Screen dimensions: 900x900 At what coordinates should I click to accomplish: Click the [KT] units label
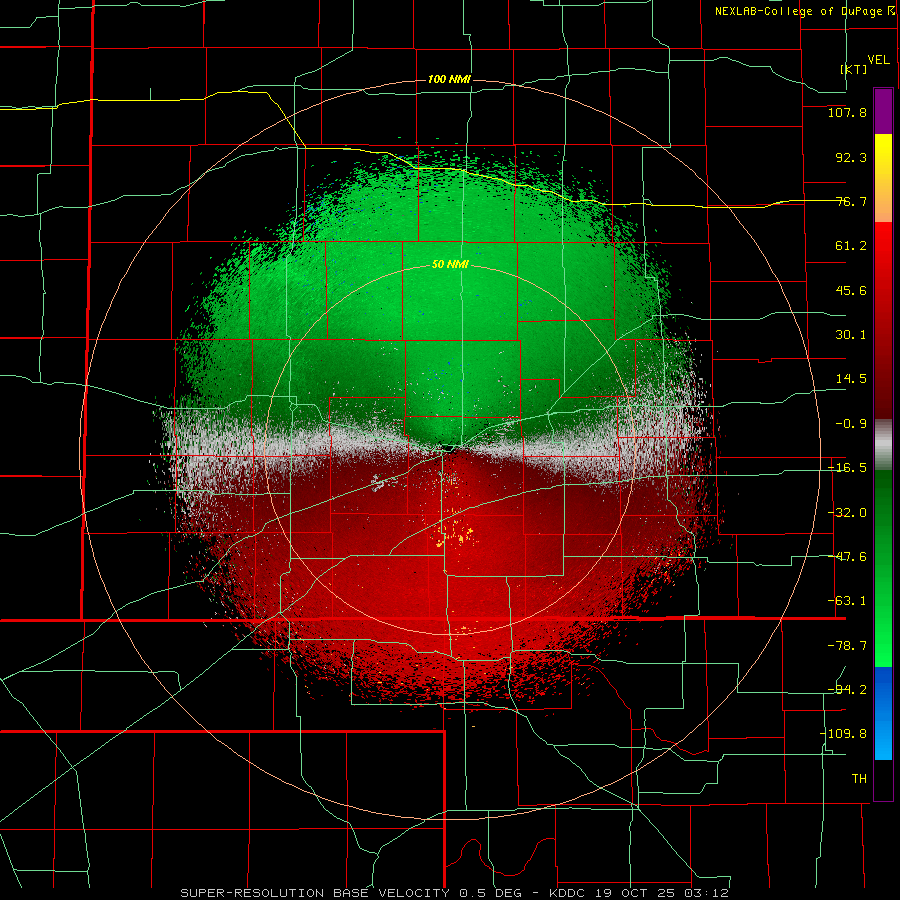click(854, 69)
